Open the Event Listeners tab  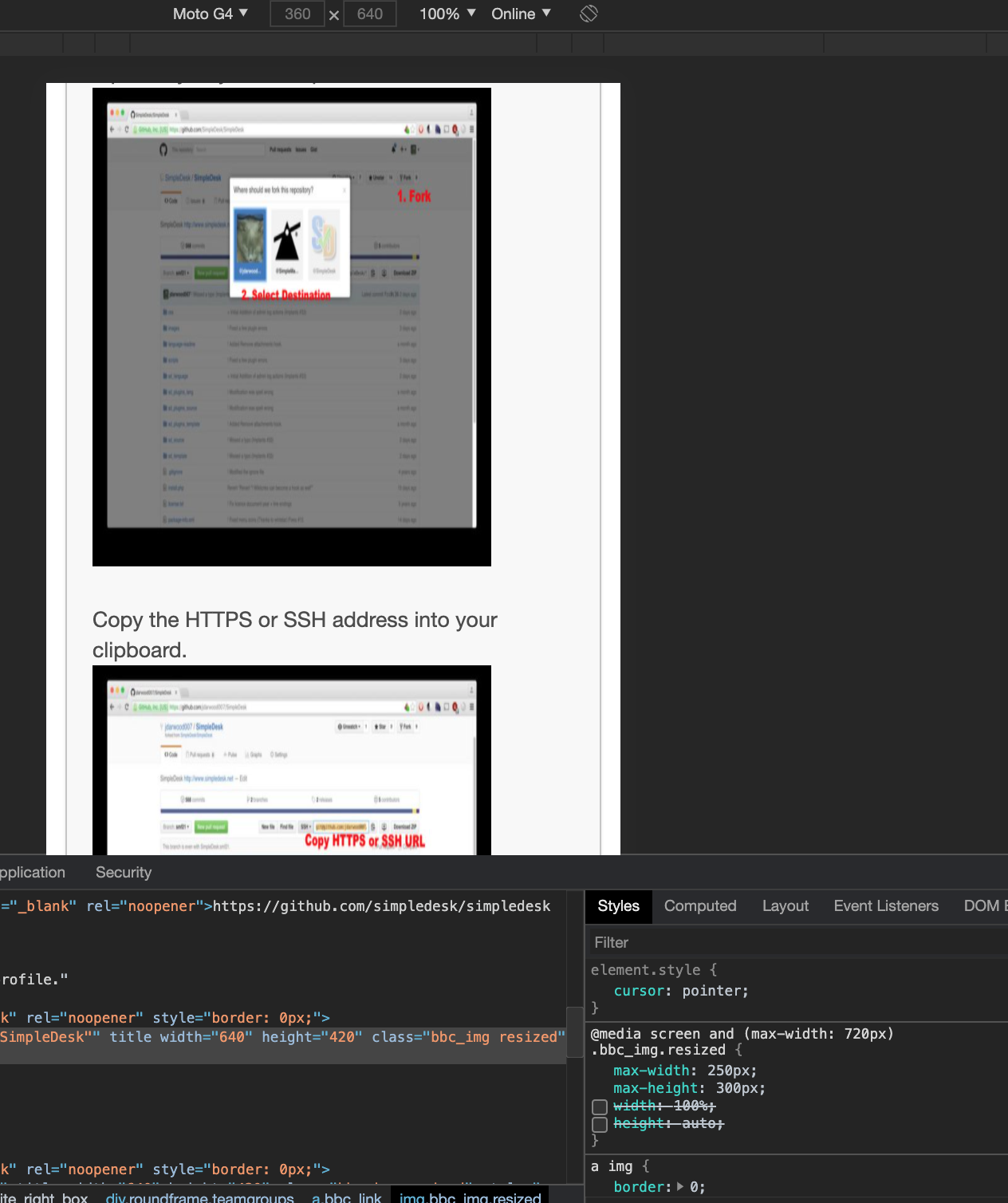coord(885,906)
